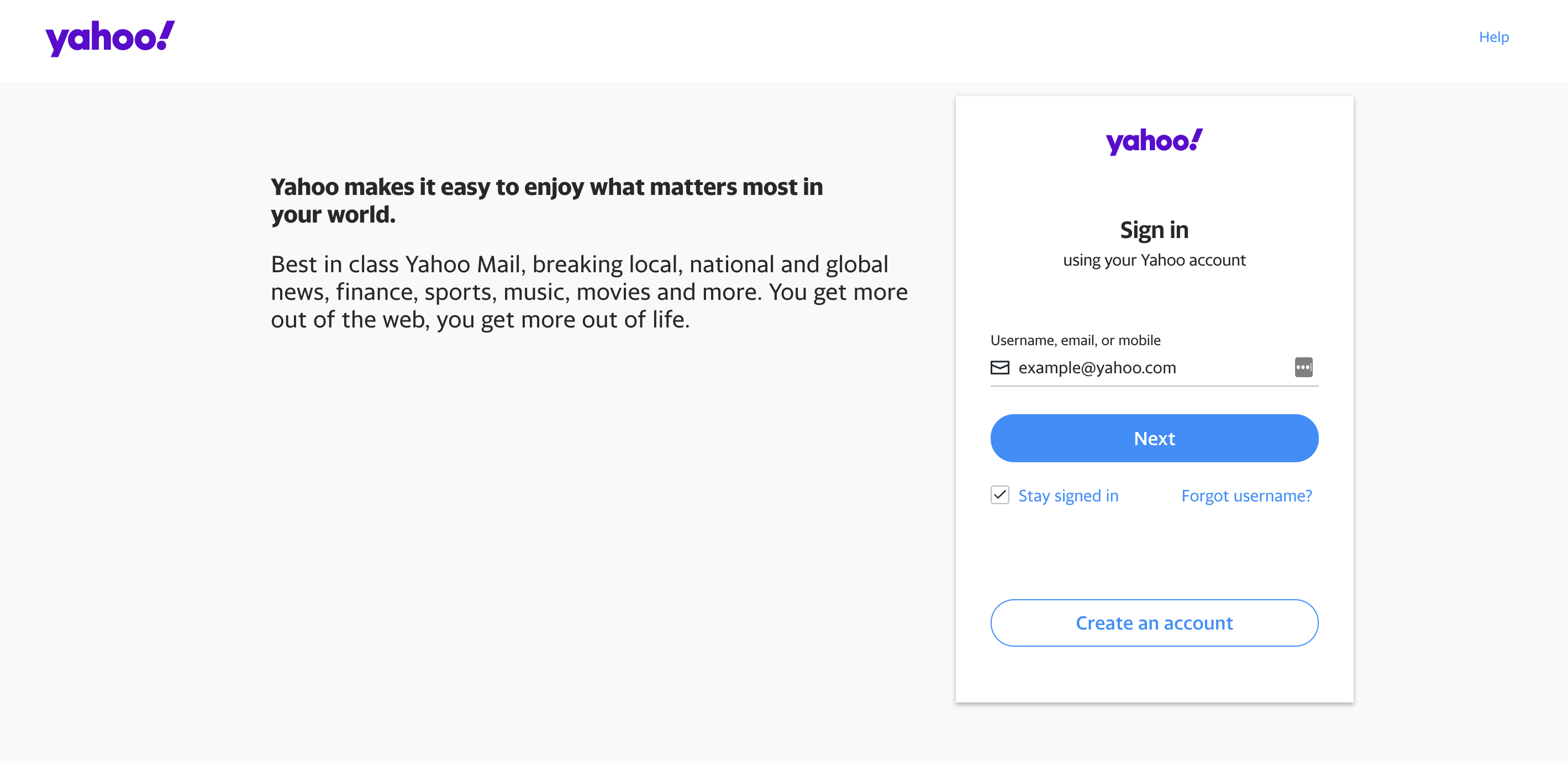The height and width of the screenshot is (761, 1568).
Task: Click the Yahoo logo in the page header
Action: pyautogui.click(x=110, y=38)
